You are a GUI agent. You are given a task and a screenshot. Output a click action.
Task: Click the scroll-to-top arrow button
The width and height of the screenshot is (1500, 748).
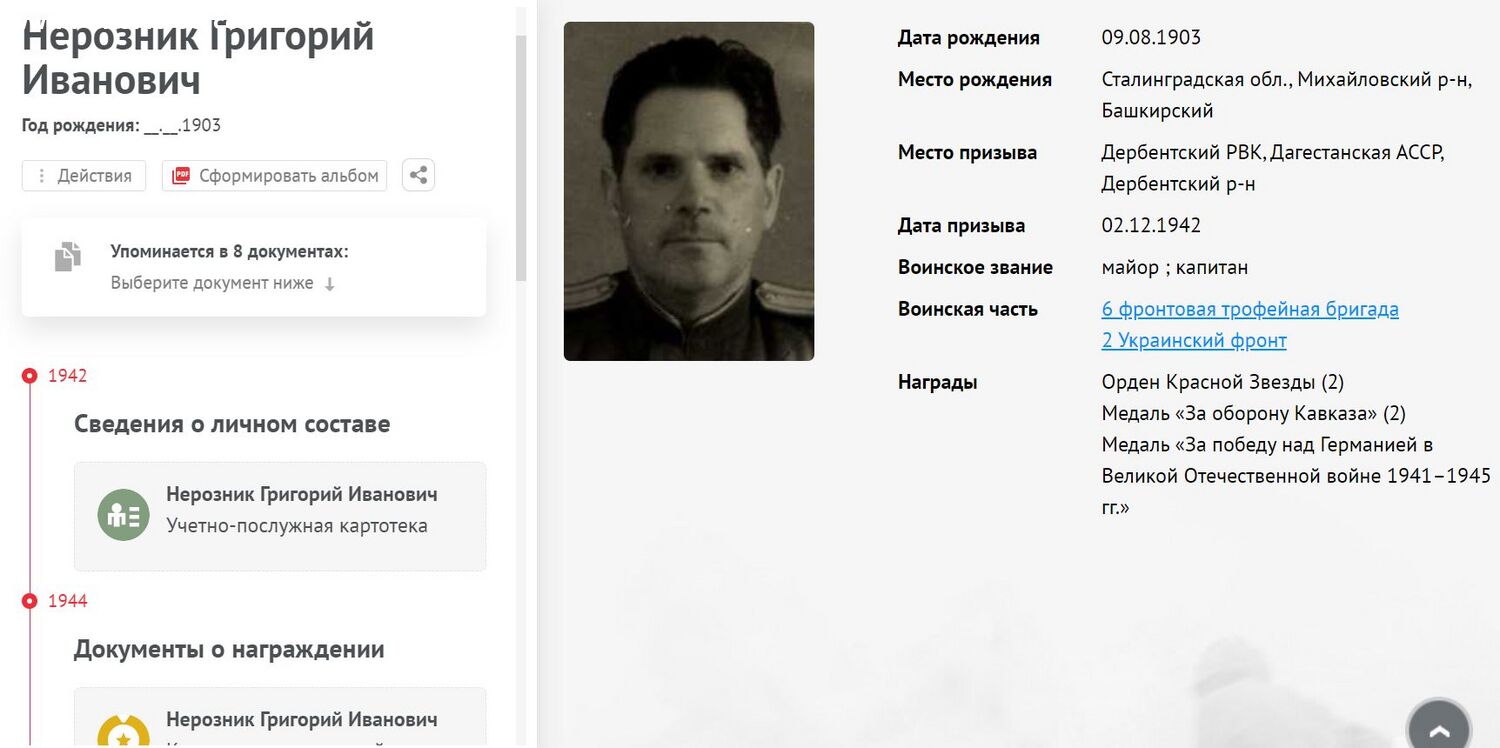coord(1438,726)
